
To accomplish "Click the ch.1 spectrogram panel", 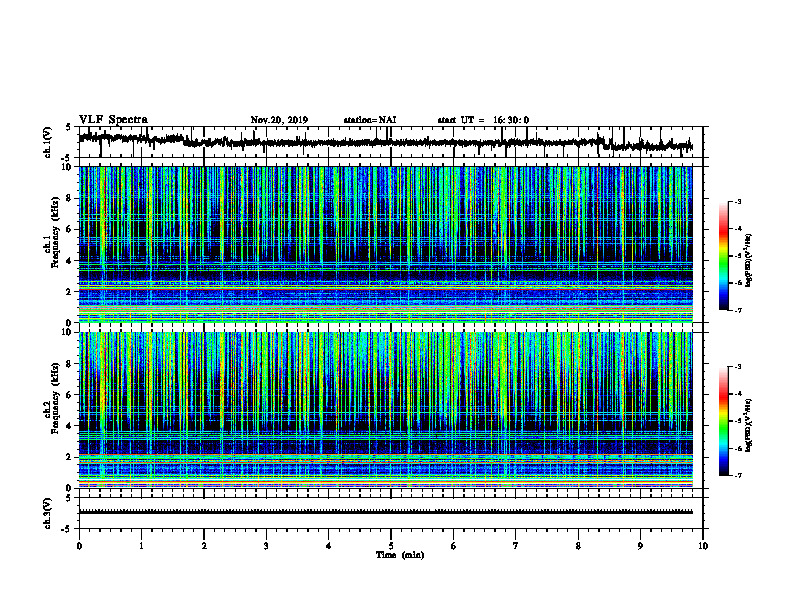I will click(x=385, y=244).
